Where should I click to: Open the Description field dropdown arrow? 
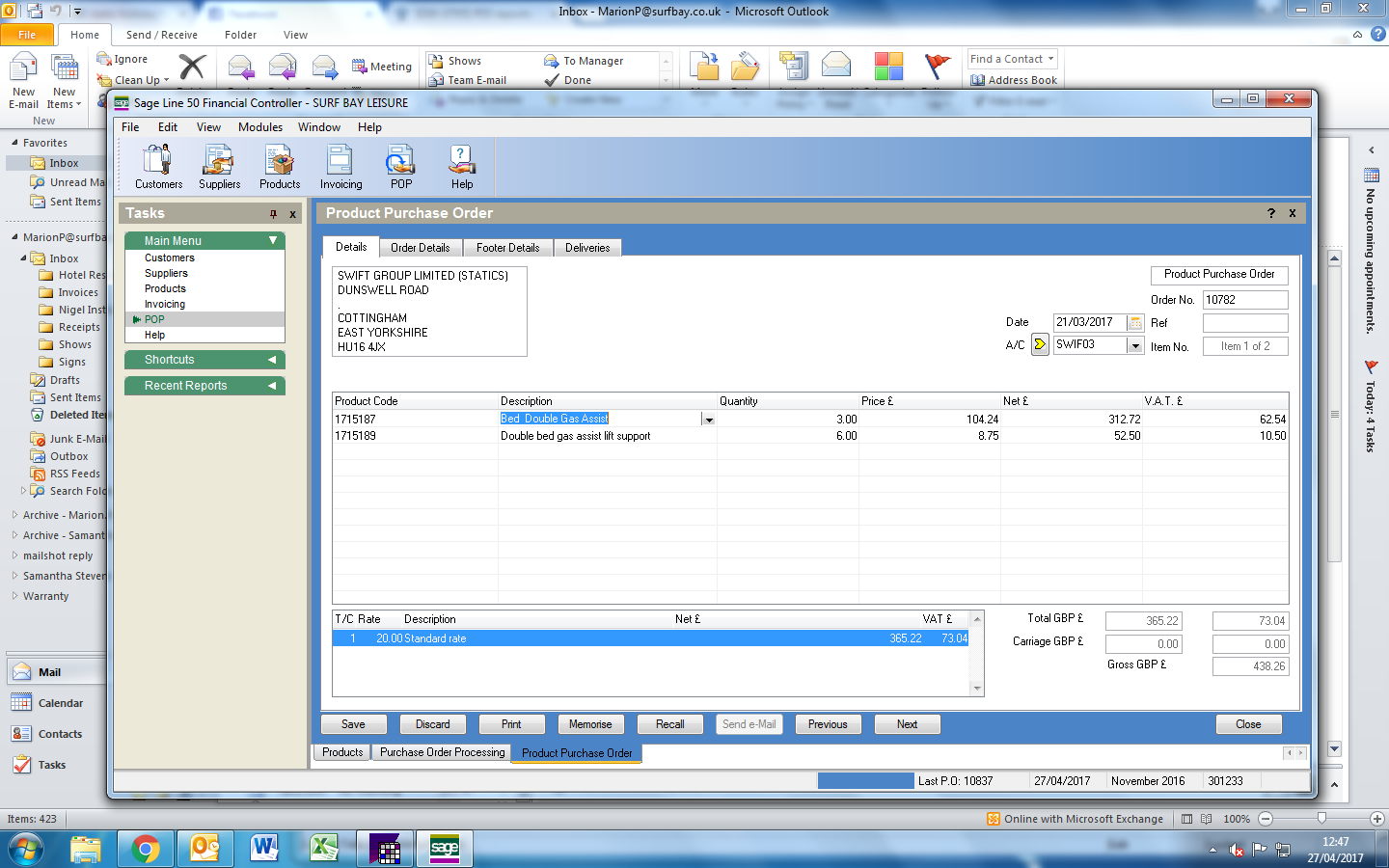(x=709, y=420)
